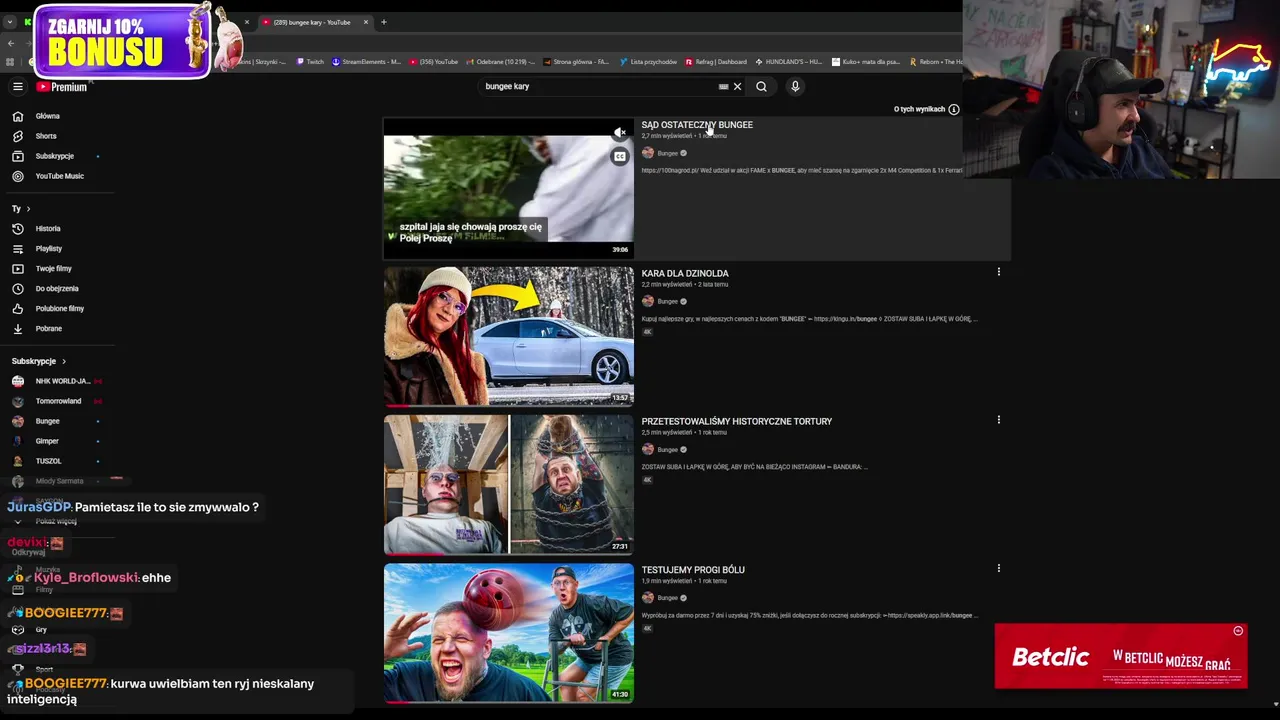Open the StreamElements bookmark
Screen dimensions: 1280x720
point(366,62)
